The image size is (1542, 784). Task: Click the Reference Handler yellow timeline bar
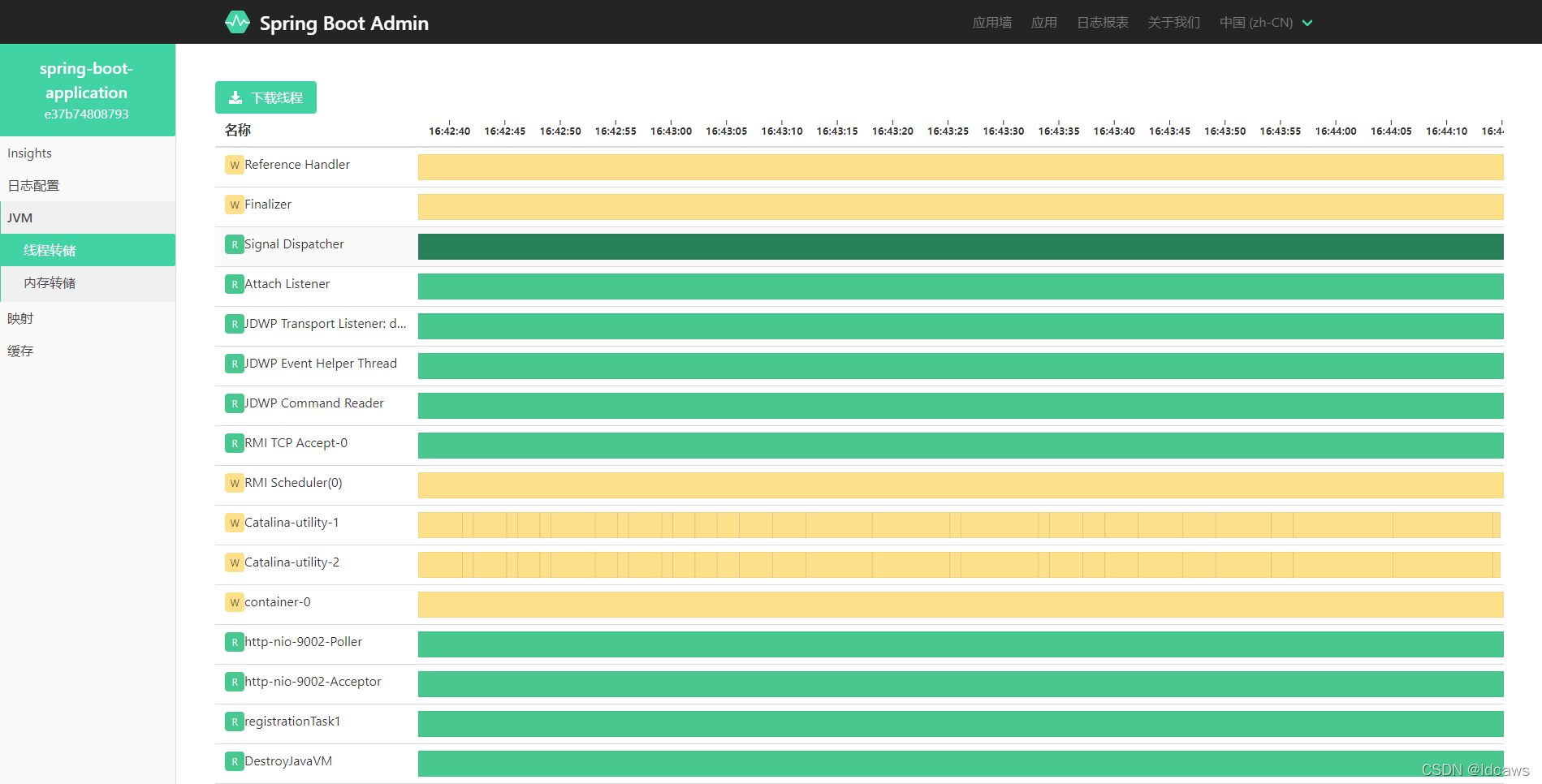pos(961,167)
